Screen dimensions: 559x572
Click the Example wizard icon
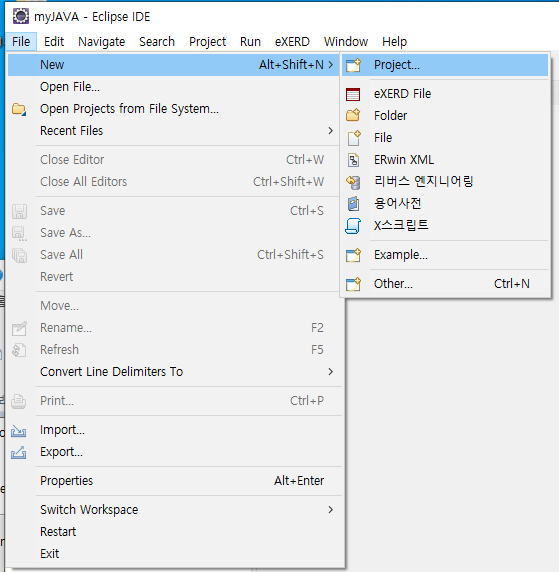point(353,255)
